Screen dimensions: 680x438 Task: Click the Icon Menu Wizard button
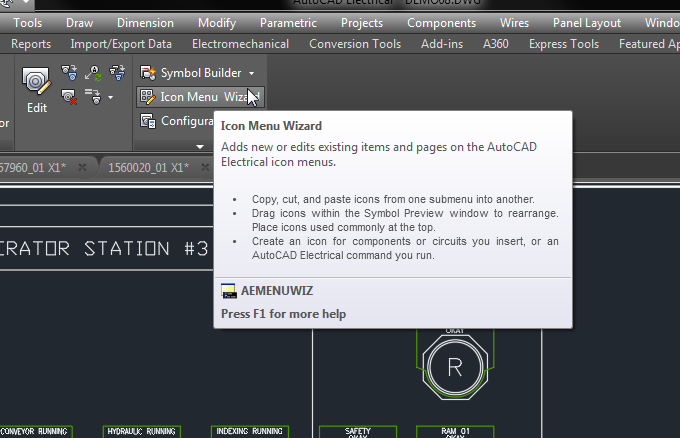coord(200,97)
